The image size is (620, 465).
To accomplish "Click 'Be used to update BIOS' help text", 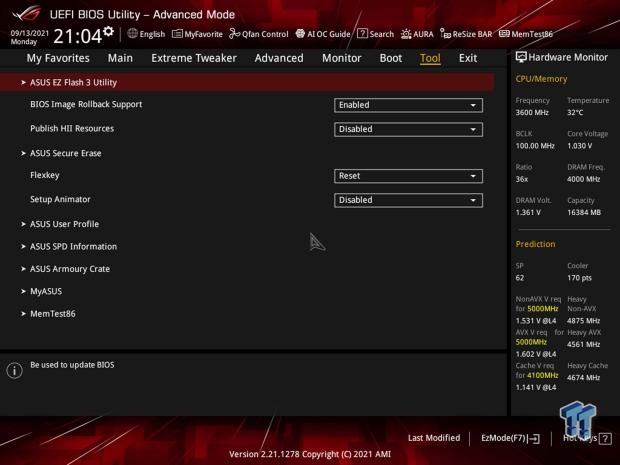I will point(72,365).
